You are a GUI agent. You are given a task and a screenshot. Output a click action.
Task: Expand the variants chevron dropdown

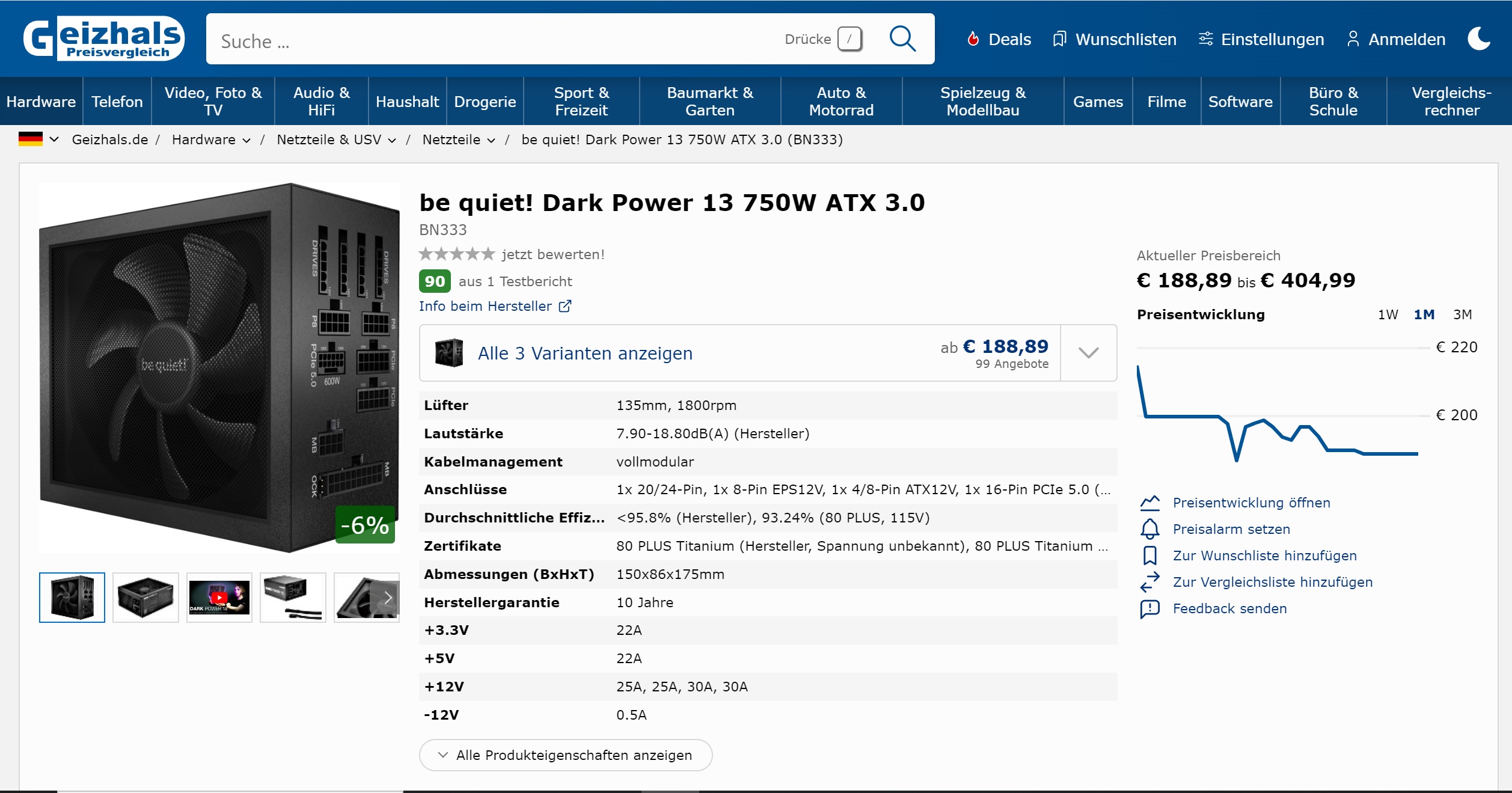point(1088,353)
